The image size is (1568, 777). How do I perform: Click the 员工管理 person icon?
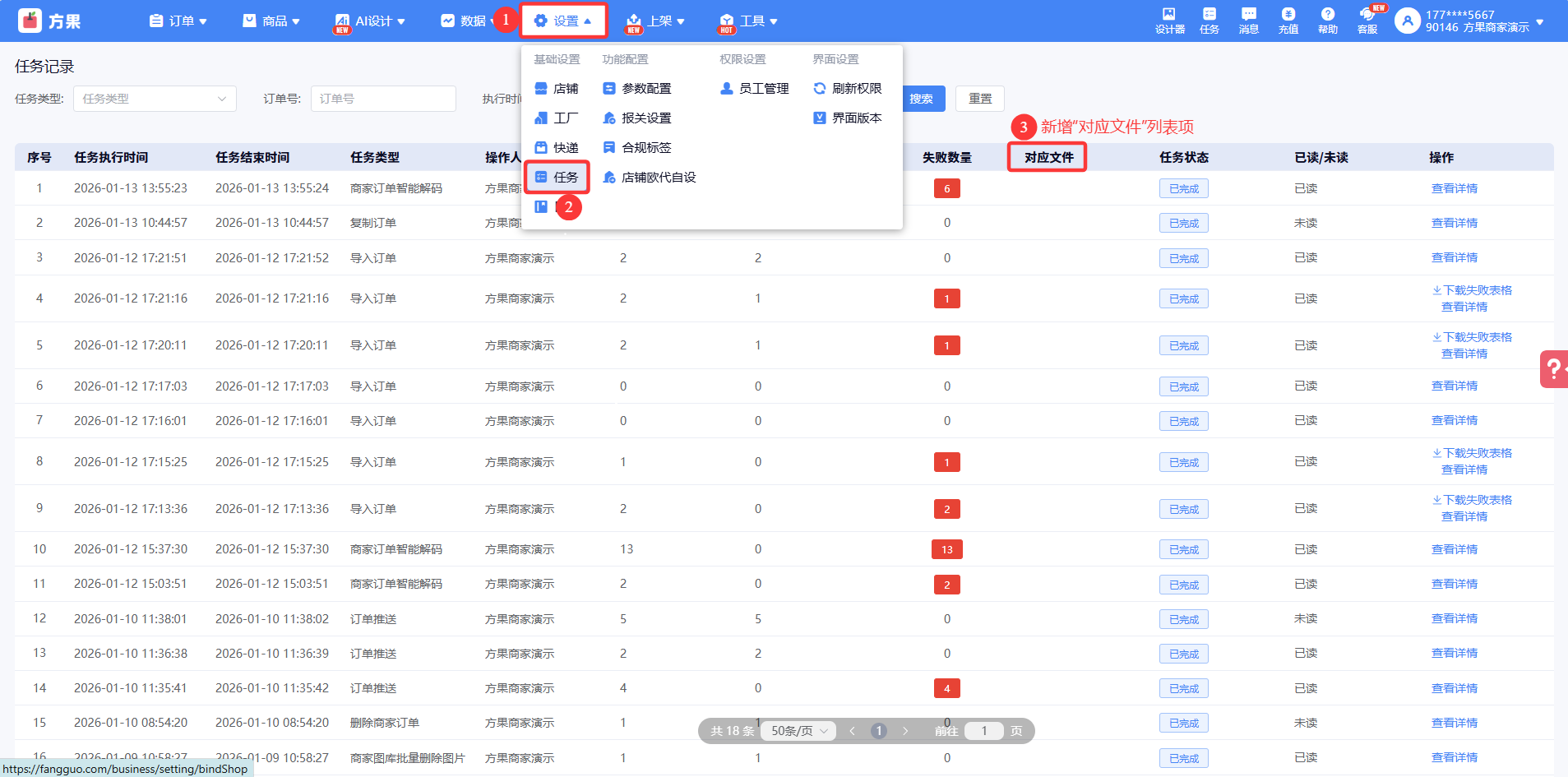727,88
